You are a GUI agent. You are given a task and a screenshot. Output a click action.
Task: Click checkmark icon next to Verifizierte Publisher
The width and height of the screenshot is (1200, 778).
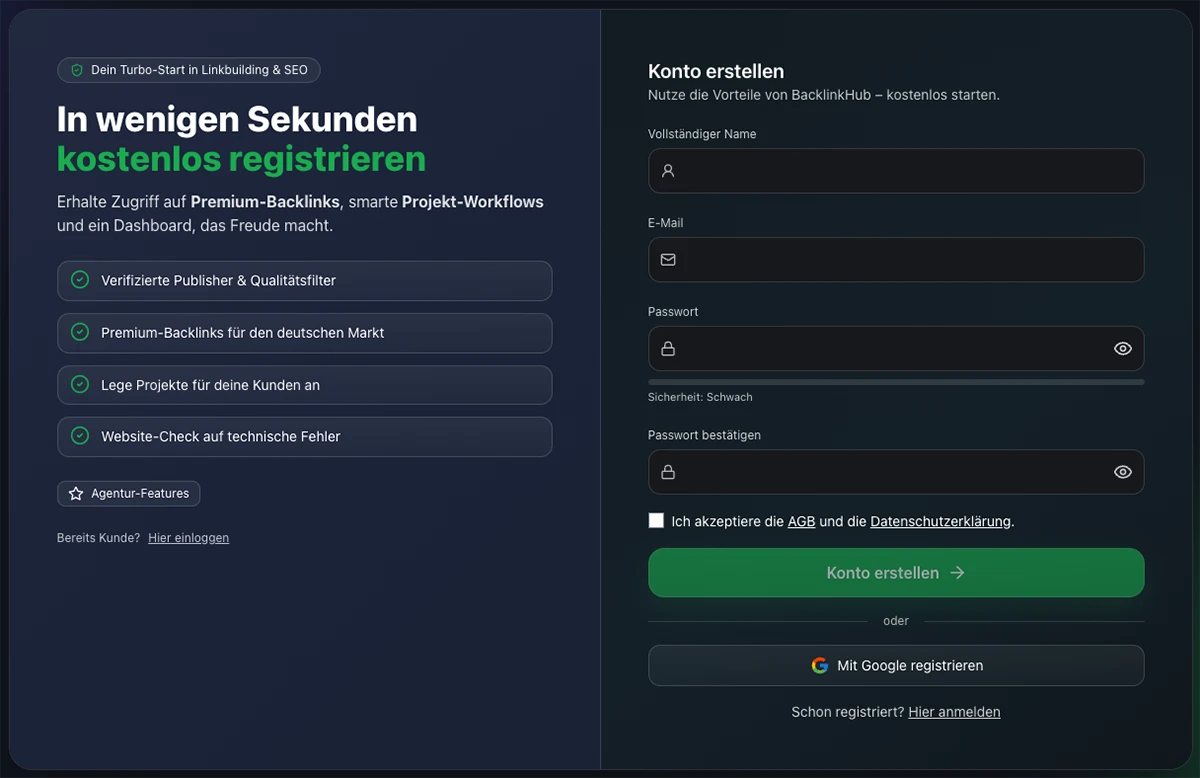[80, 280]
